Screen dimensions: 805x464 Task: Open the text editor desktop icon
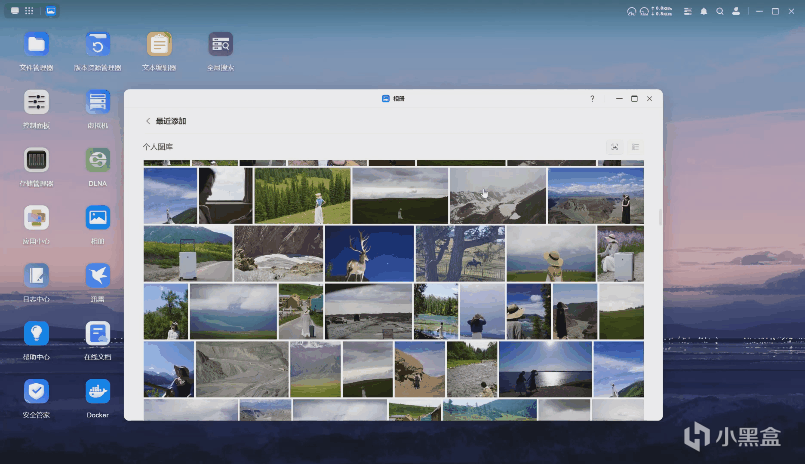[x=159, y=44]
